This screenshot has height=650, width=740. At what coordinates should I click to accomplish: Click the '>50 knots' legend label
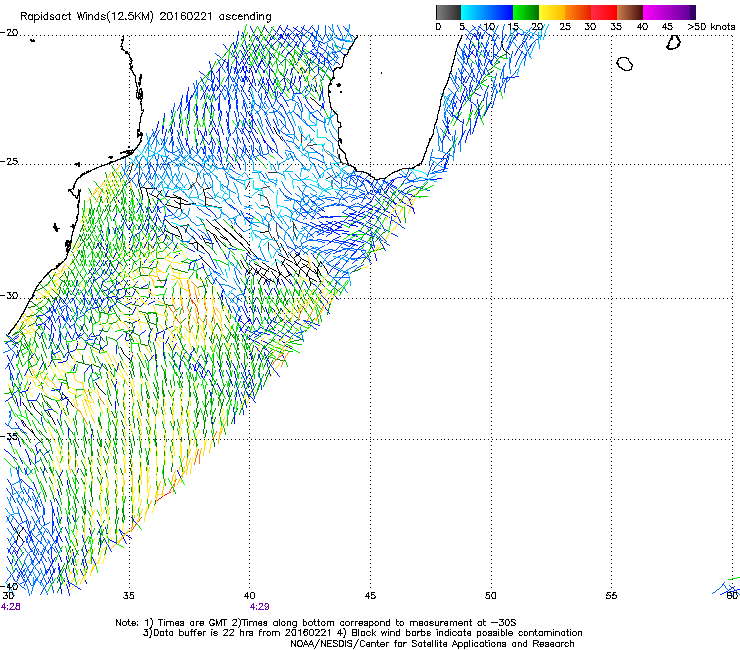coord(711,27)
